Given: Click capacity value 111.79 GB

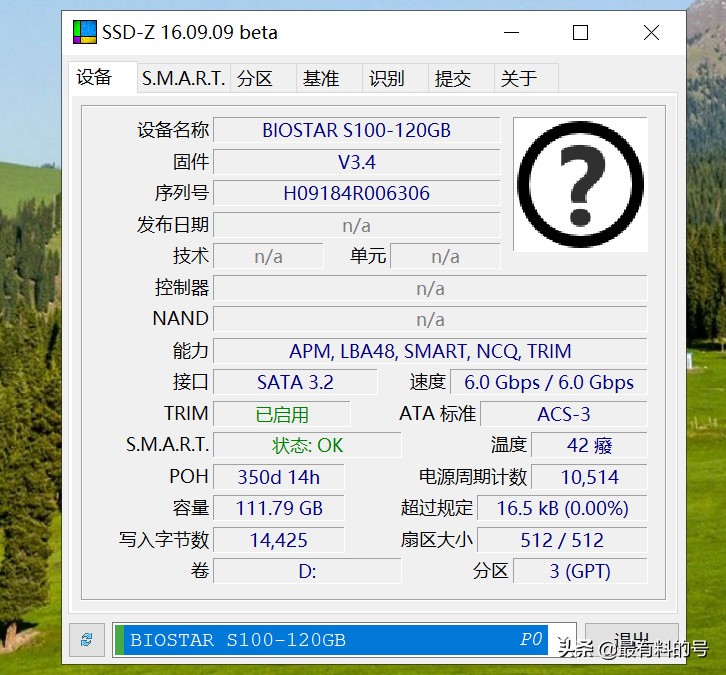Looking at the screenshot, I should [x=279, y=508].
